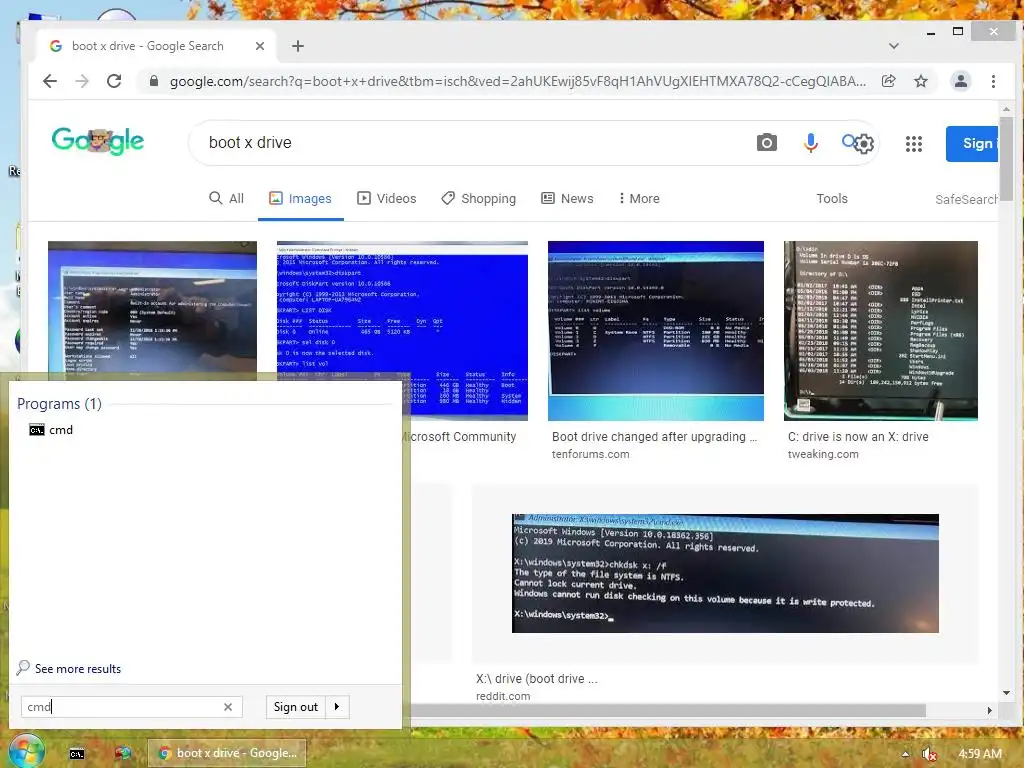This screenshot has width=1024, height=768.
Task: Clear the Start menu search with X
Action: (228, 707)
